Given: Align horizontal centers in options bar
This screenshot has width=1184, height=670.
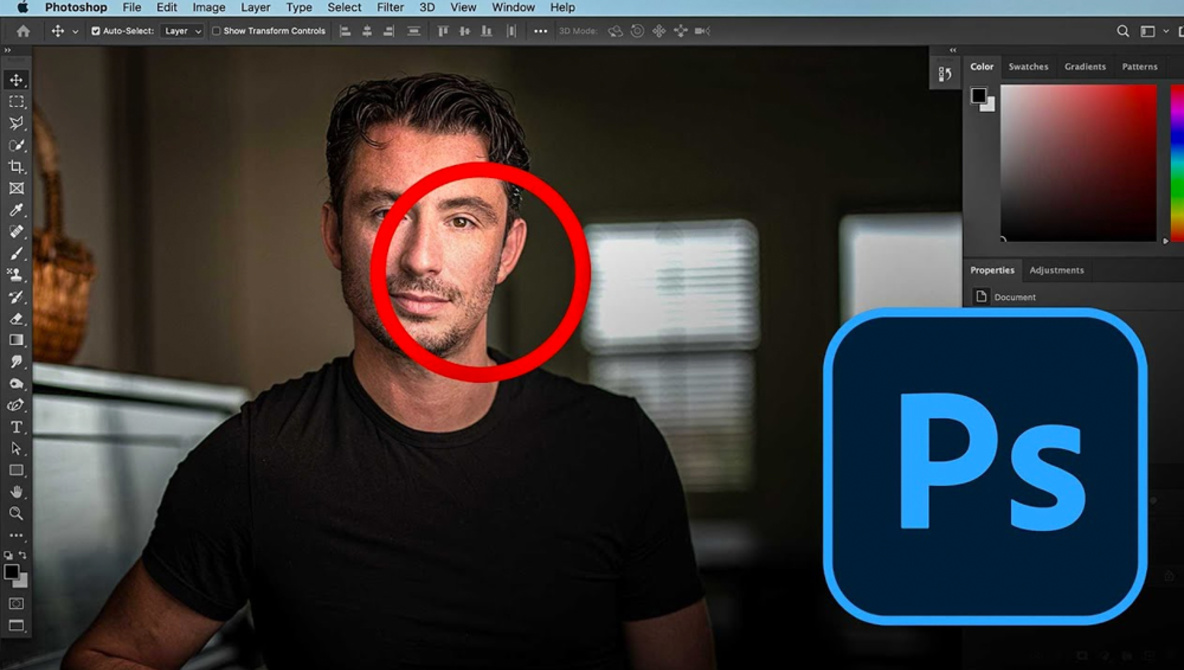Looking at the screenshot, I should tap(367, 31).
